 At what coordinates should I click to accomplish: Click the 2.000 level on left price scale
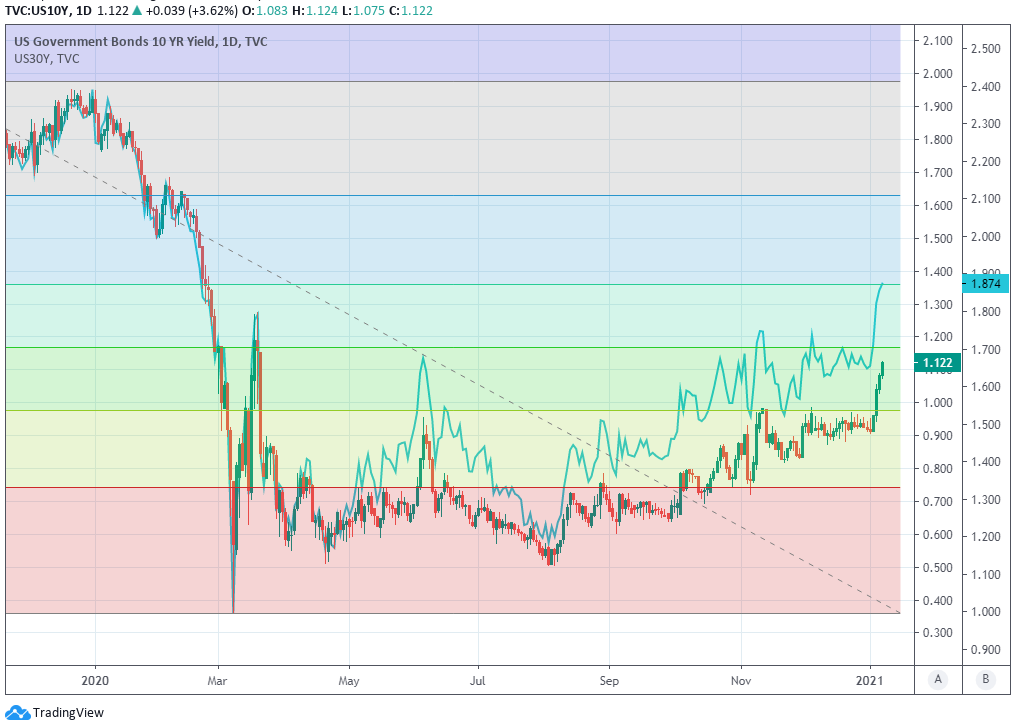tap(937, 74)
